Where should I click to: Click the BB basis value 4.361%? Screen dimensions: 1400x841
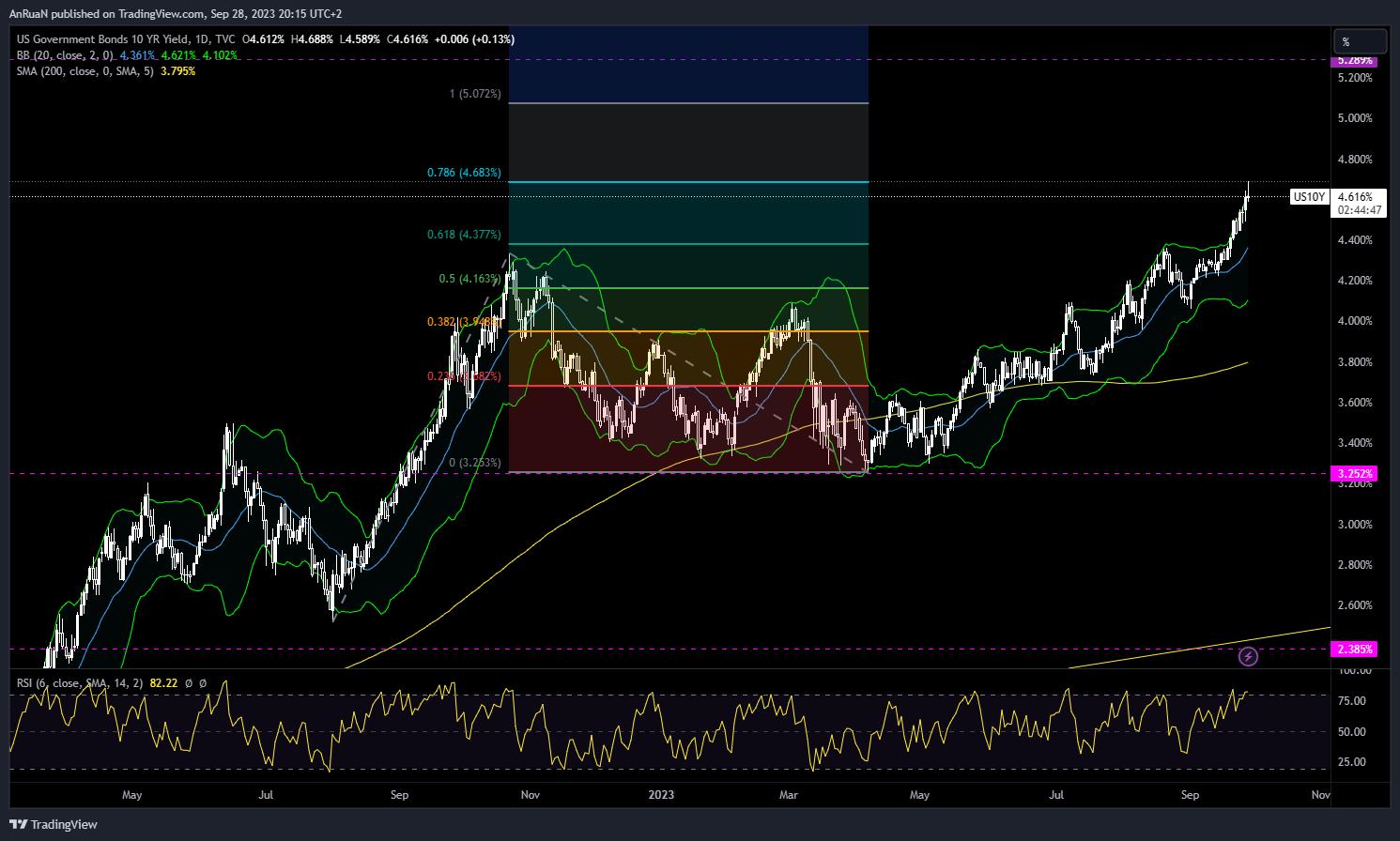(x=137, y=55)
